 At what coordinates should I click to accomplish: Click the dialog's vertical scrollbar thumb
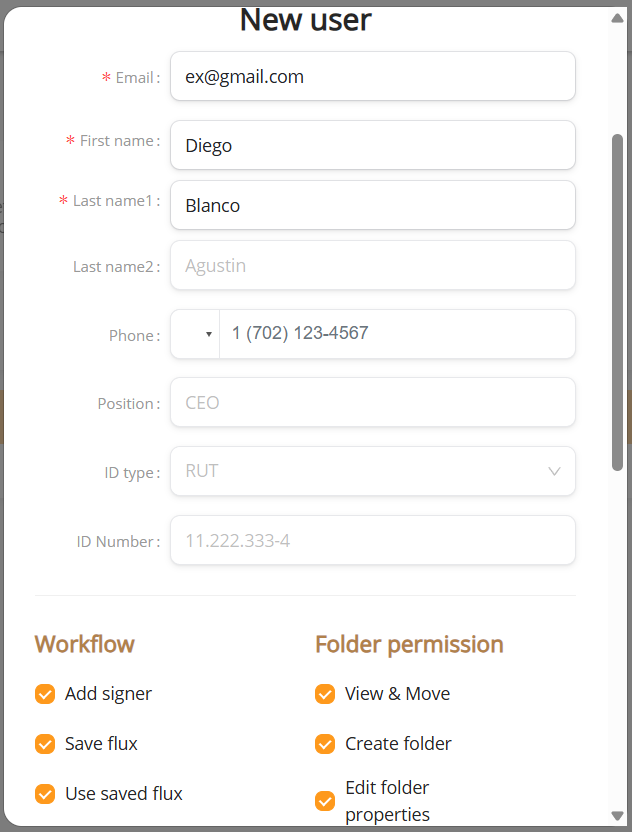(617, 302)
